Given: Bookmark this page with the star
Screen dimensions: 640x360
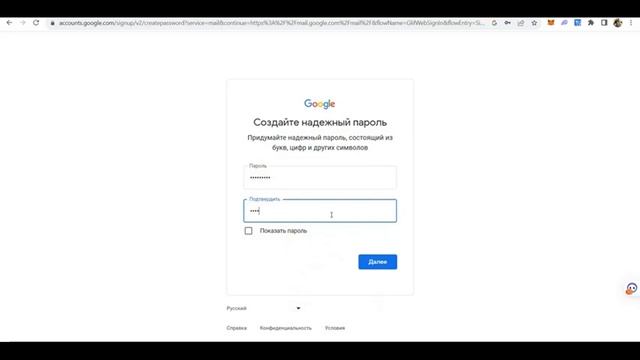Looking at the screenshot, I should (534, 23).
